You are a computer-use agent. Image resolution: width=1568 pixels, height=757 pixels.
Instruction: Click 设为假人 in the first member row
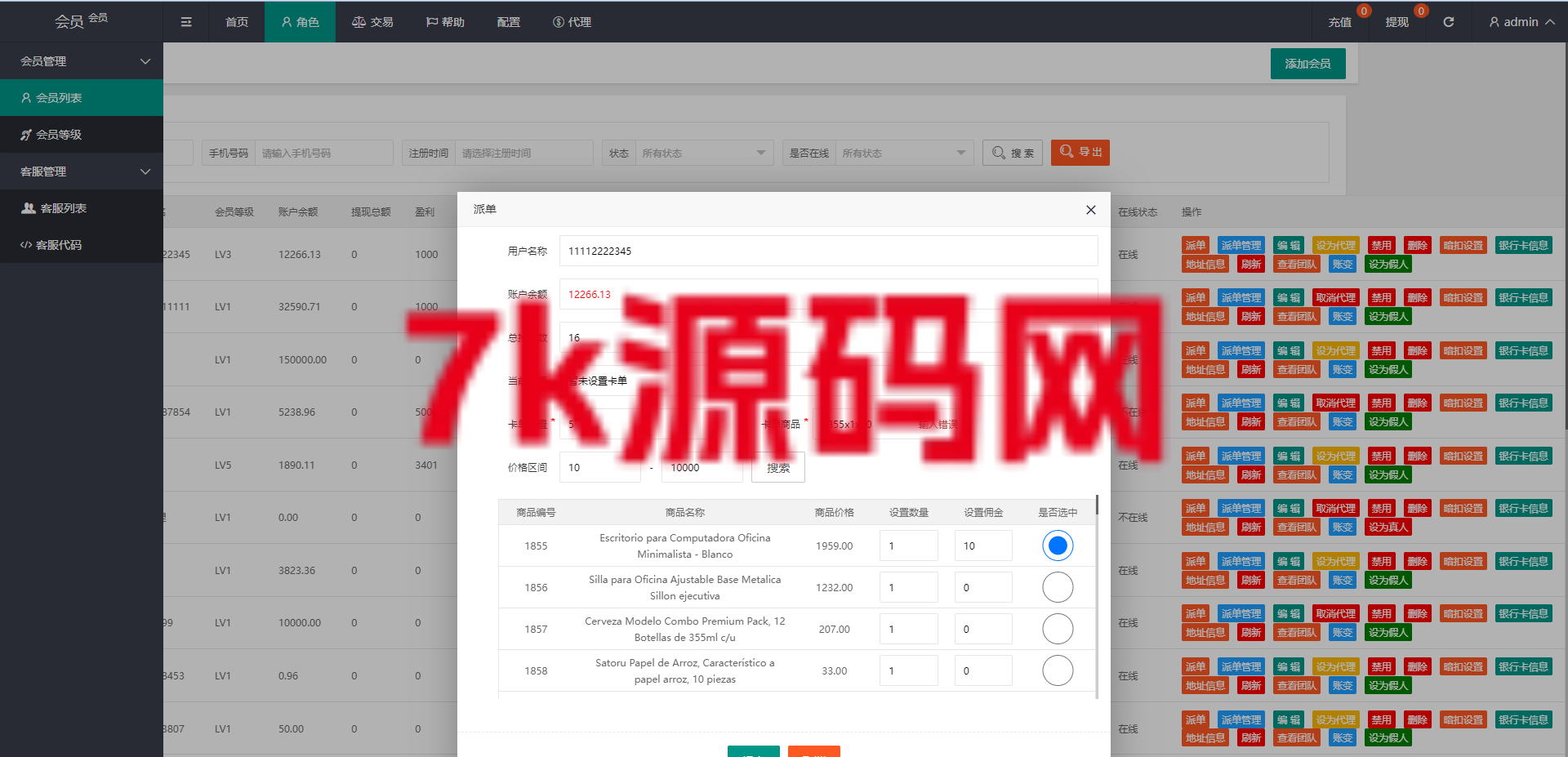pyautogui.click(x=1388, y=264)
